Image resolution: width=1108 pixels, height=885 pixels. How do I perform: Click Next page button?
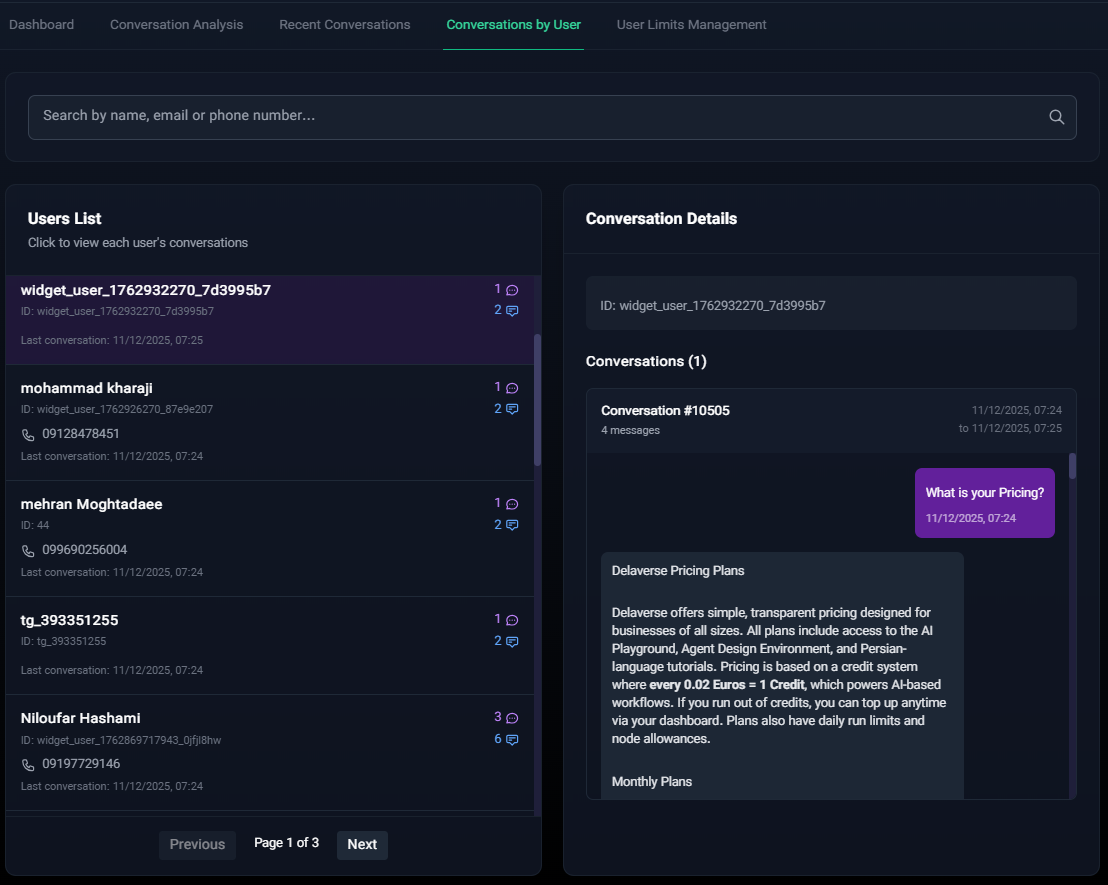(362, 844)
